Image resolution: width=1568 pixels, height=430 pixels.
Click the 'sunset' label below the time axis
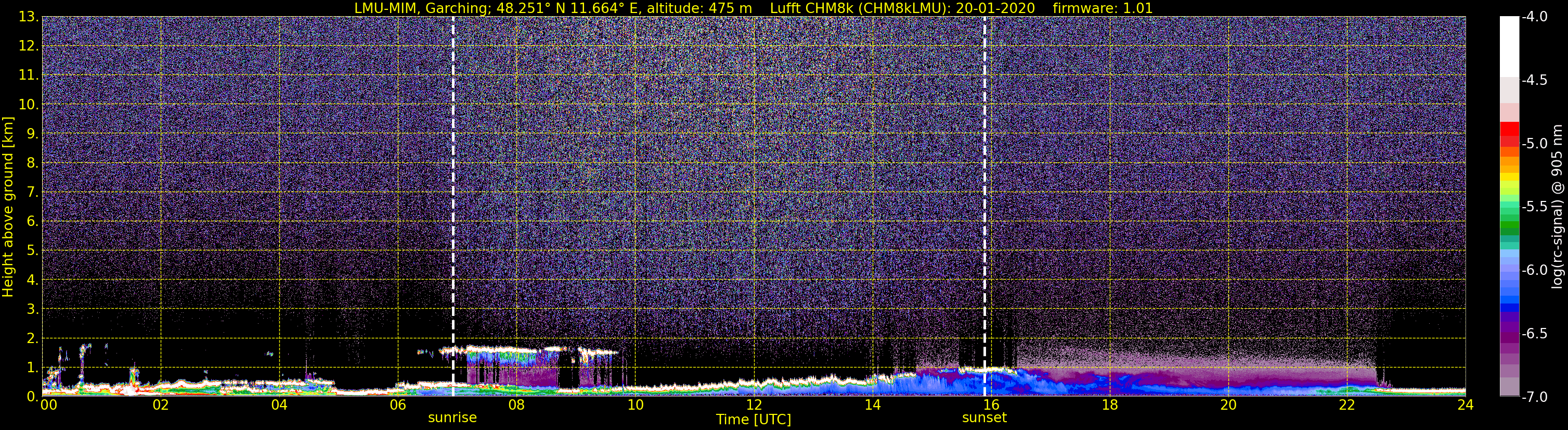tap(984, 417)
